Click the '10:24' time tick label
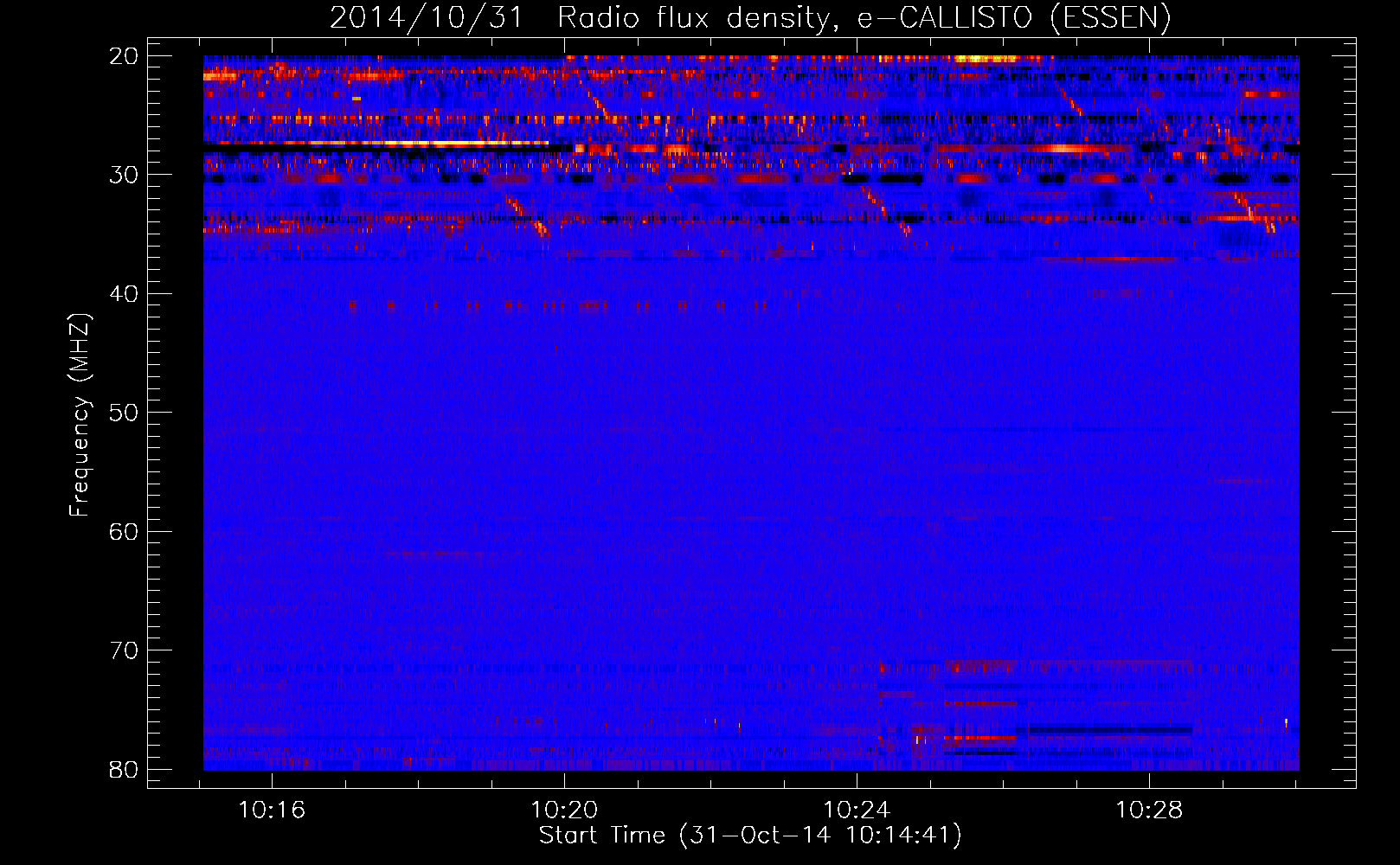This screenshot has height=865, width=1400. coord(857,811)
